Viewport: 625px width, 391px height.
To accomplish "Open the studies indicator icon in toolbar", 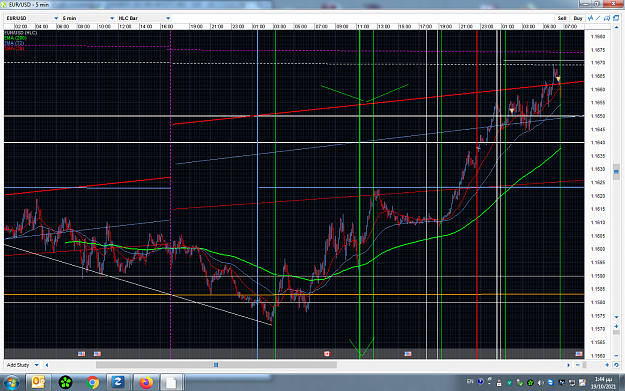I will coord(590,18).
